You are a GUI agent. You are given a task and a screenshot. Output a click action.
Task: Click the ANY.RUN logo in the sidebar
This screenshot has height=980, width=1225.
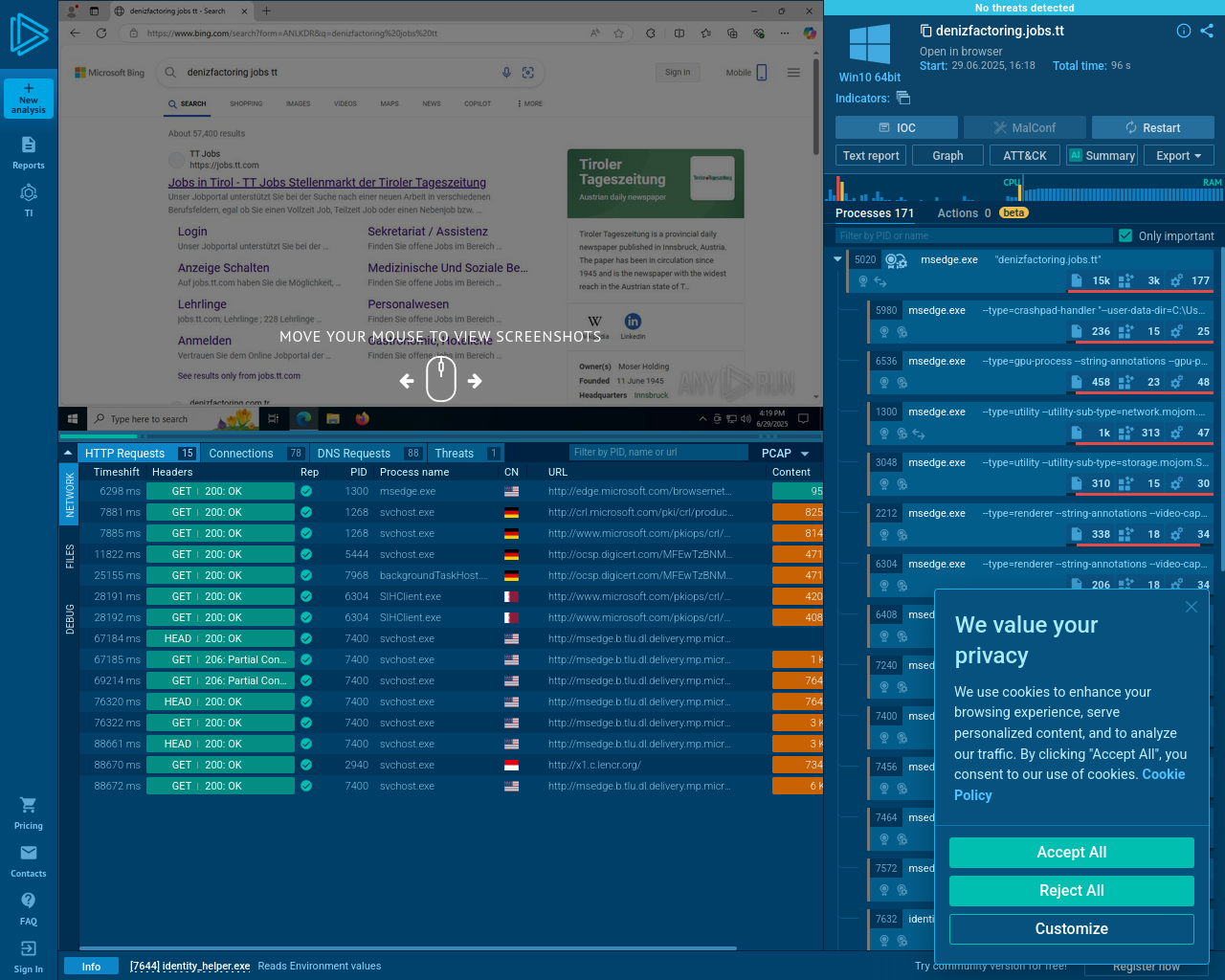pos(29,34)
